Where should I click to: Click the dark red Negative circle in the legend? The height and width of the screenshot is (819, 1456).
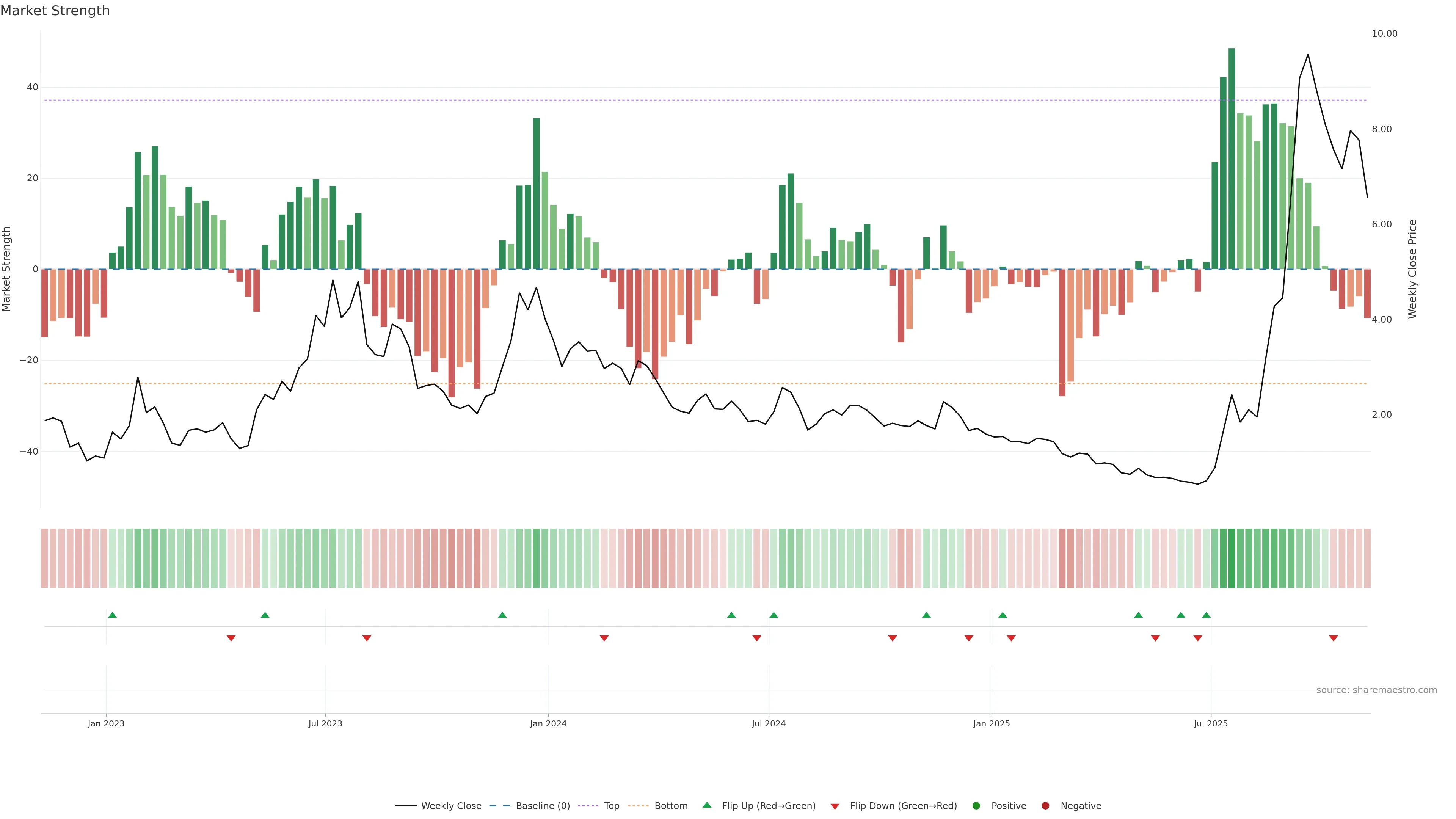[x=1045, y=806]
